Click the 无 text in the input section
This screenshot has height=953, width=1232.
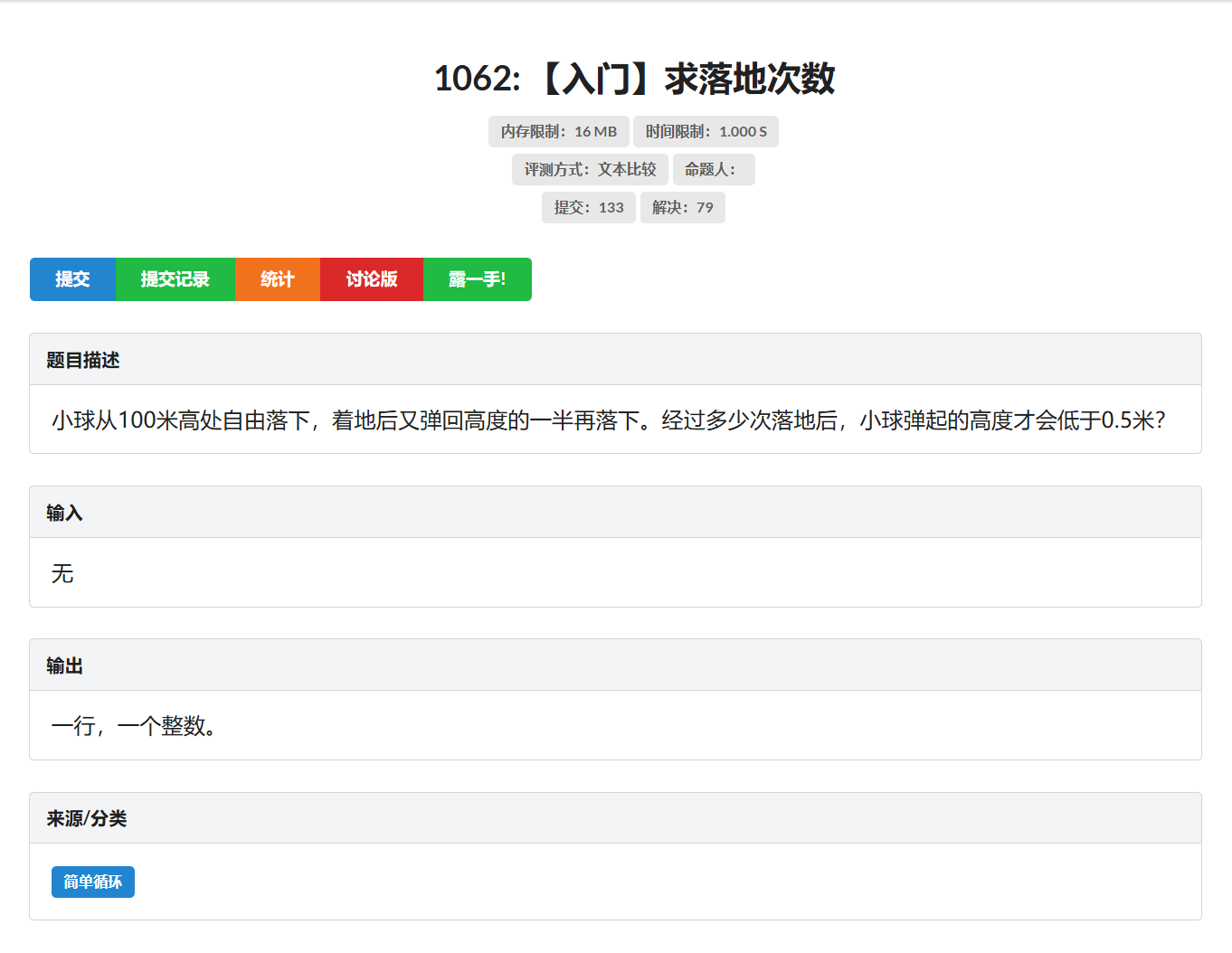click(62, 574)
